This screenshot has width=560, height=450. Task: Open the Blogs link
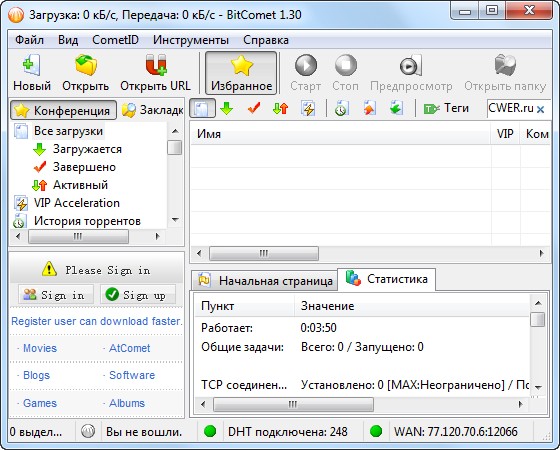[36, 375]
